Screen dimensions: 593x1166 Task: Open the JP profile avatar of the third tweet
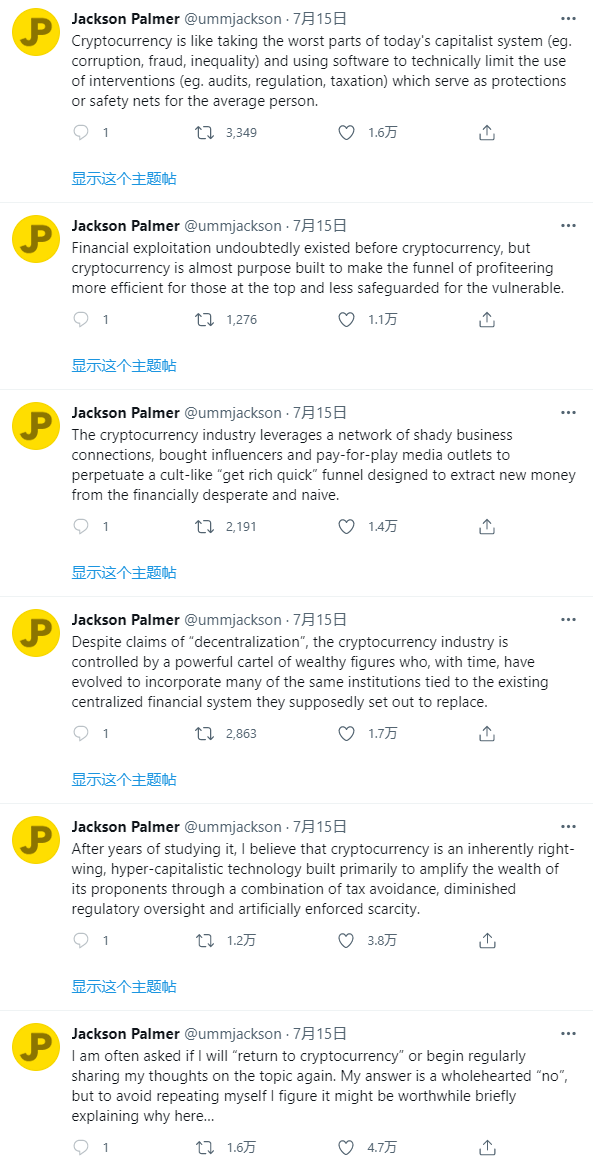click(37, 425)
